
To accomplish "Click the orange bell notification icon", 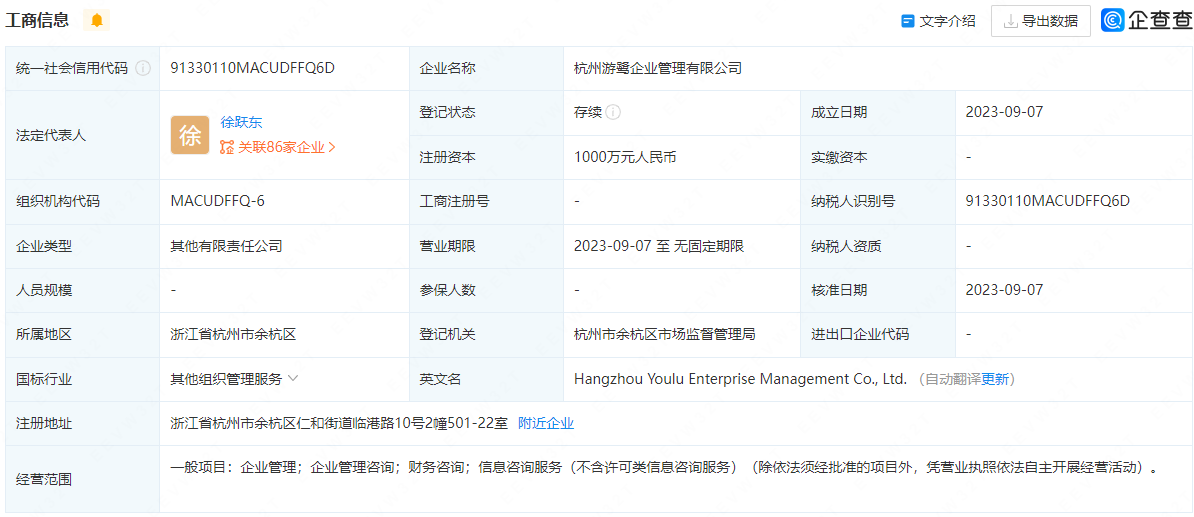I will (97, 21).
